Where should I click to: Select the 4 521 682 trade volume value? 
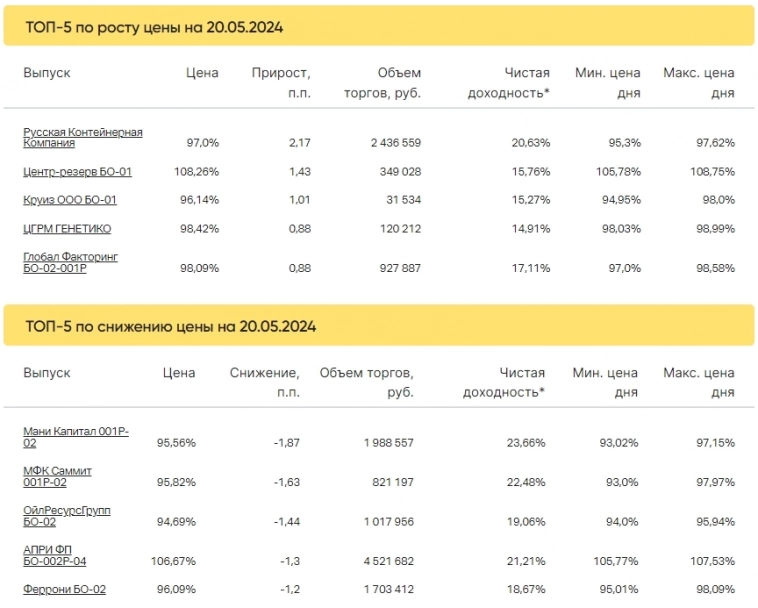(x=381, y=562)
